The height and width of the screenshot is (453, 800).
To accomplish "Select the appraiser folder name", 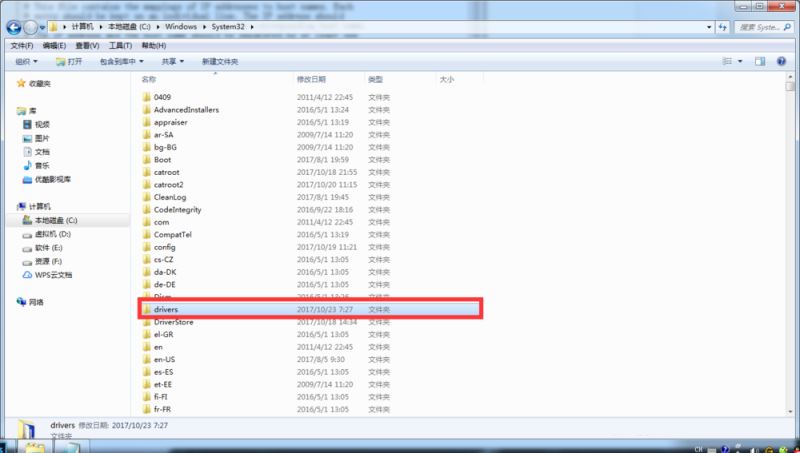I will (170, 122).
